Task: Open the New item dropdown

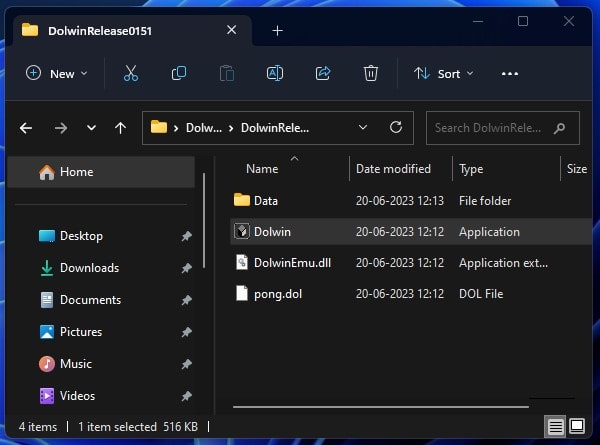Action: (57, 73)
